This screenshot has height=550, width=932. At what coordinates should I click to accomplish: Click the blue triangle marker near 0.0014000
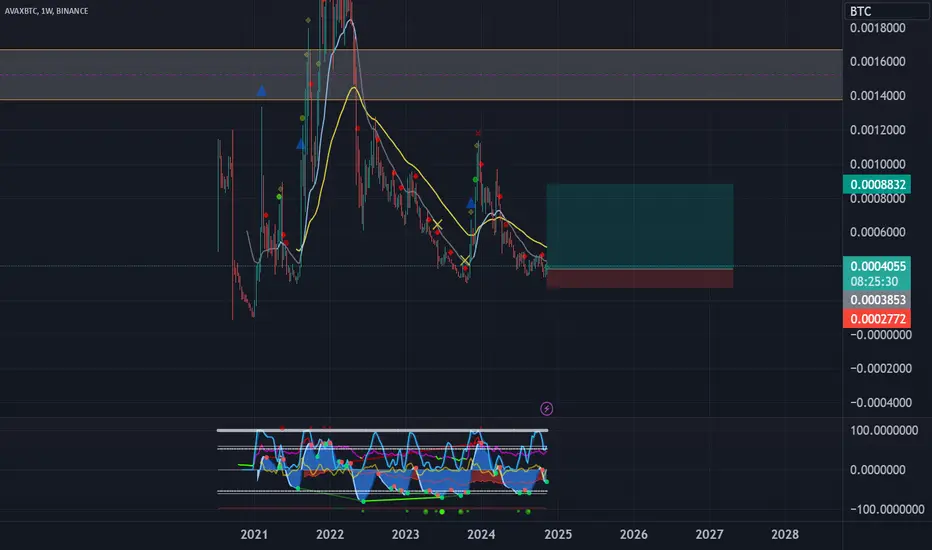coord(261,91)
